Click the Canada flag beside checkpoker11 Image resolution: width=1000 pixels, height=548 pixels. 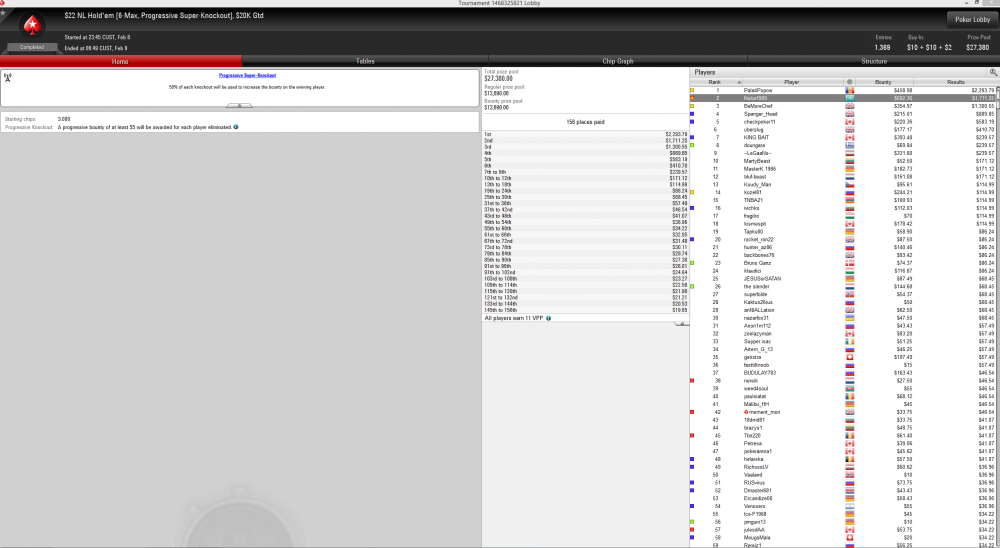coord(850,121)
